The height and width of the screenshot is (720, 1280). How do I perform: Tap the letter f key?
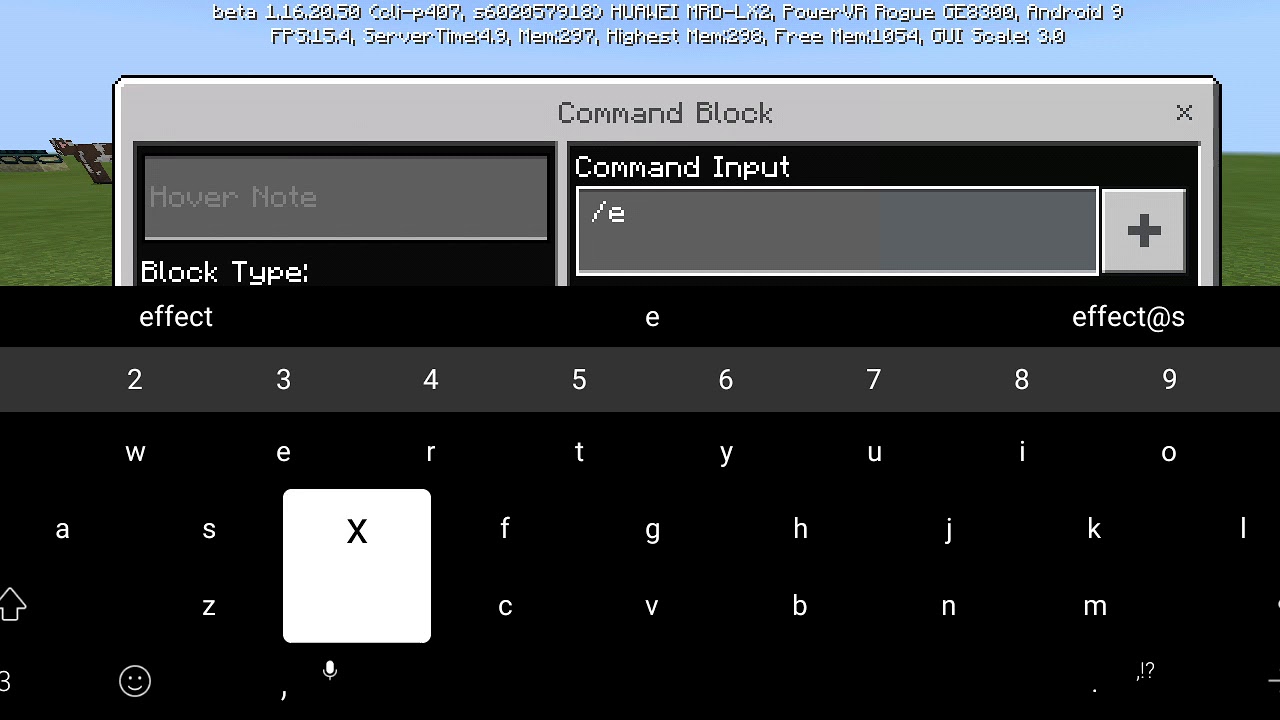(505, 529)
